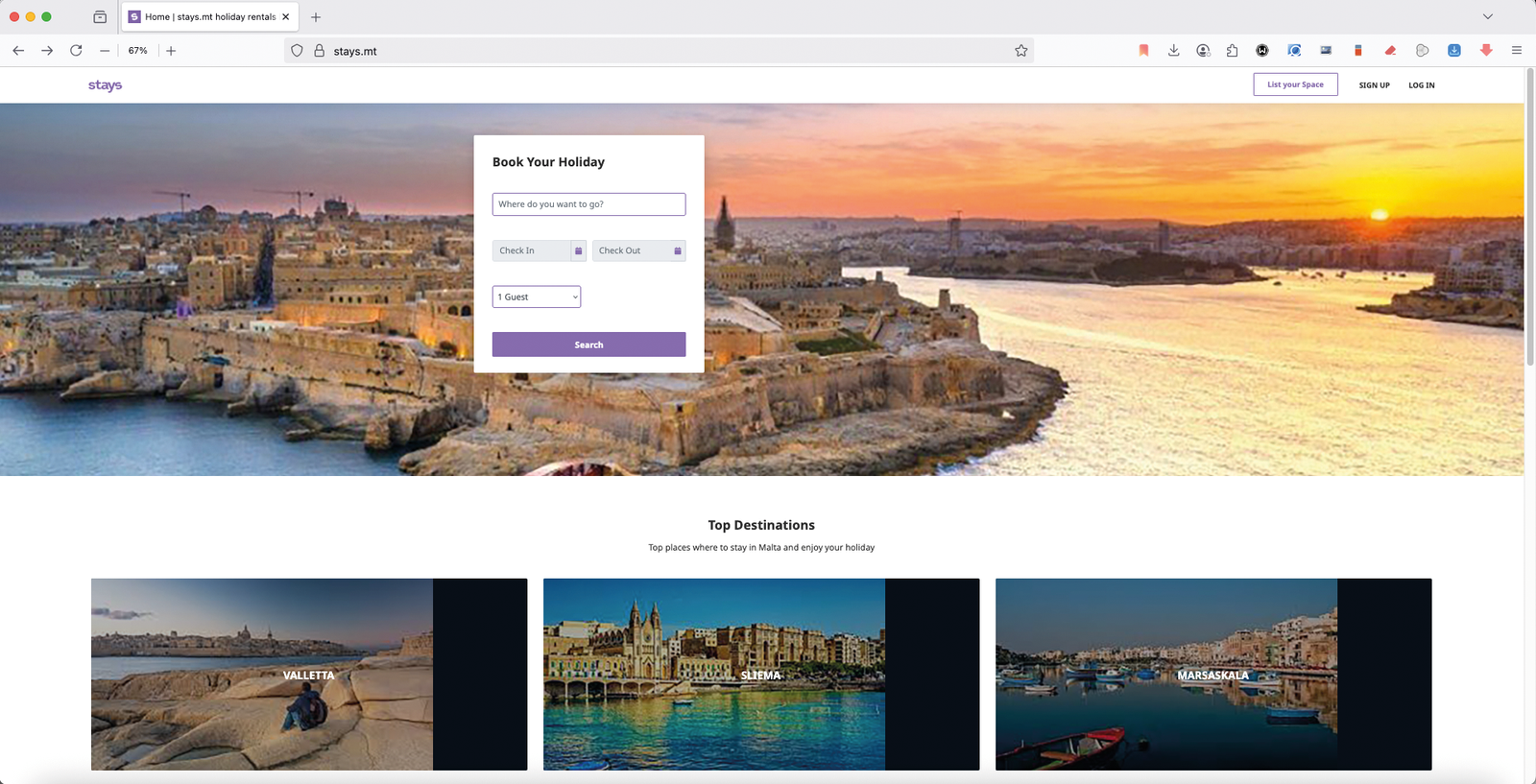Click the zoom out minus button
Screen dimensions: 1536x784
[105, 51]
